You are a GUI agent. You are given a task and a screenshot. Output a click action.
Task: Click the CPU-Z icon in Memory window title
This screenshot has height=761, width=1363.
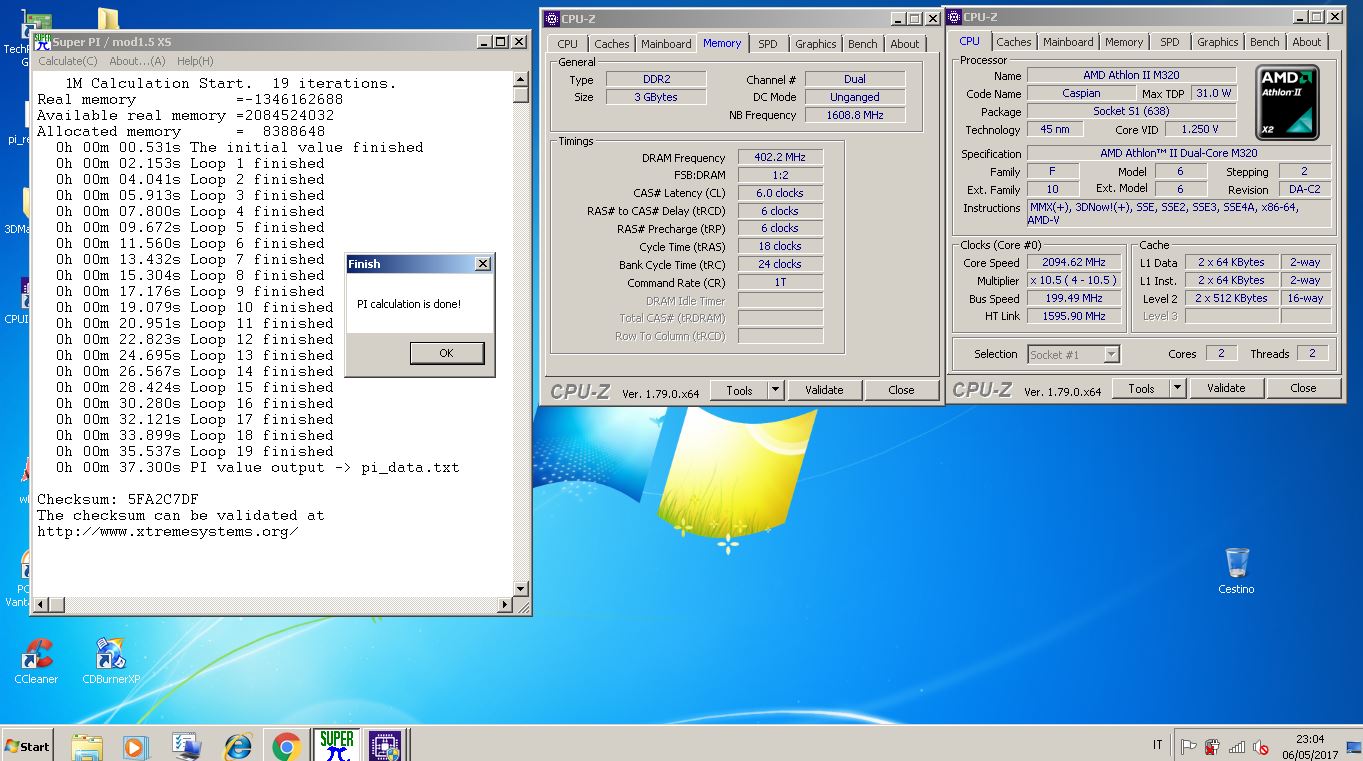[551, 17]
